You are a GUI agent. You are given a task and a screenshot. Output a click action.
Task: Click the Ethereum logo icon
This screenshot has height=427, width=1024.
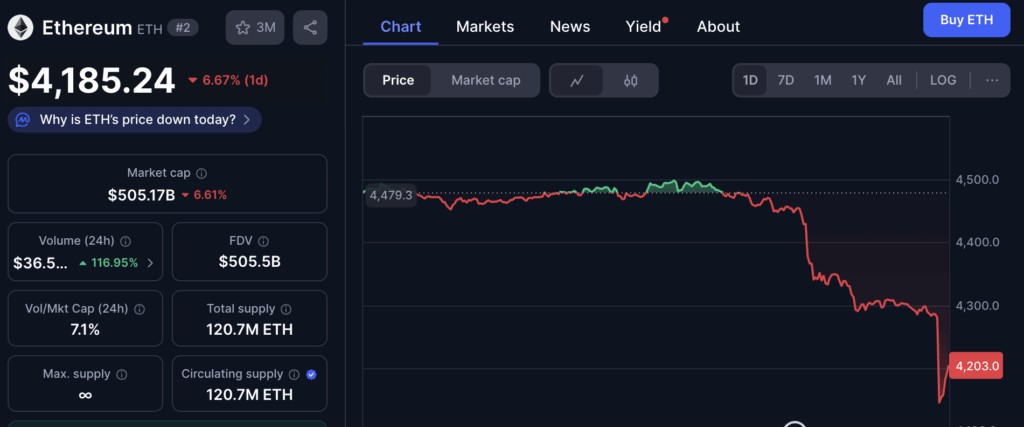point(22,27)
